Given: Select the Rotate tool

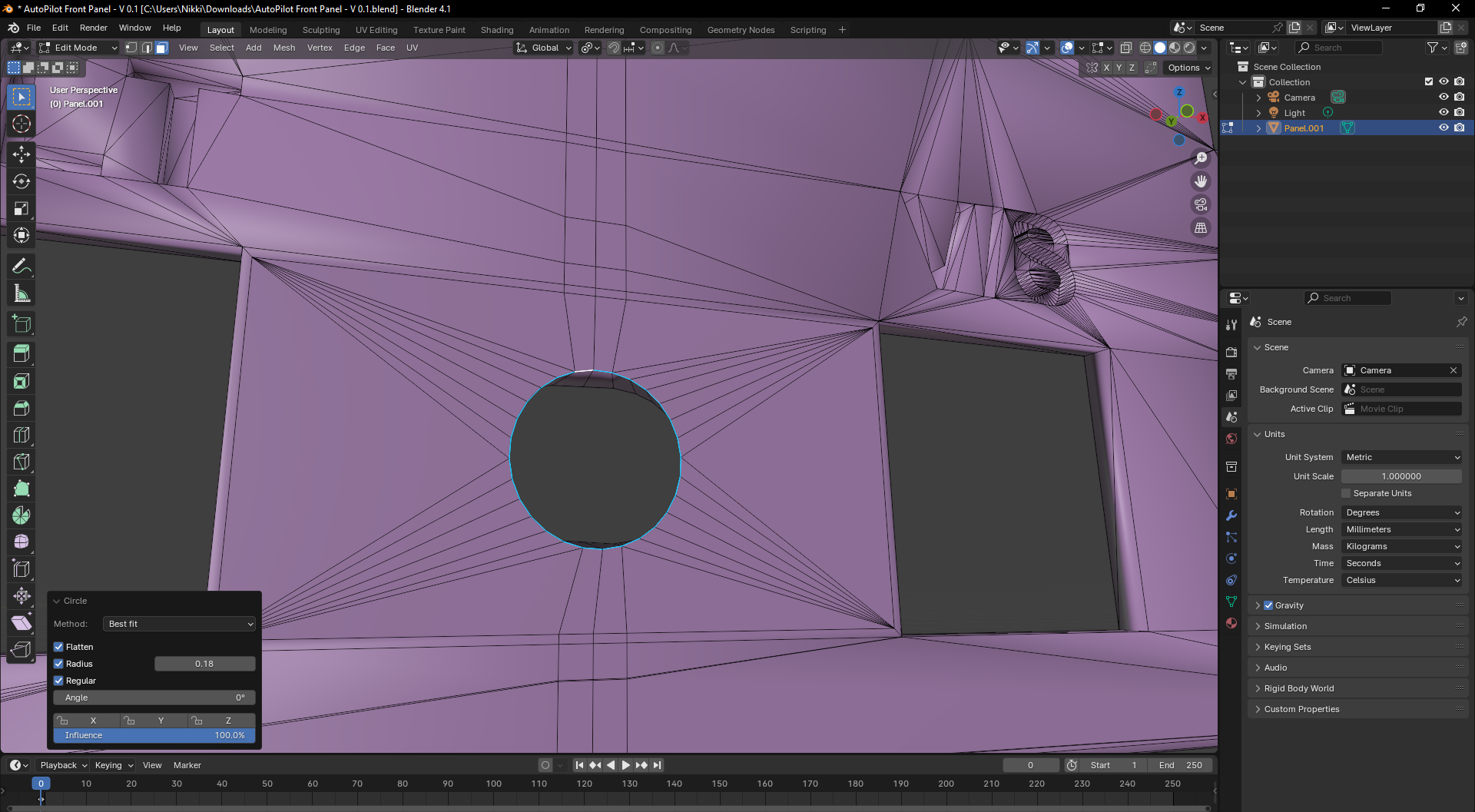Looking at the screenshot, I should 22,181.
